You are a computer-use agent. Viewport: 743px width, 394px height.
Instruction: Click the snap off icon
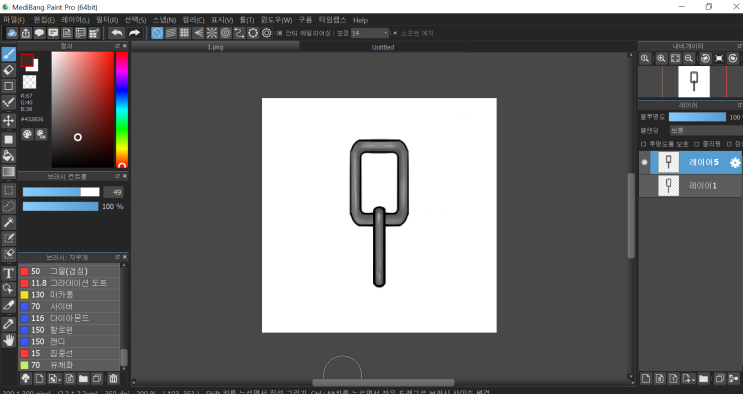tap(157, 33)
